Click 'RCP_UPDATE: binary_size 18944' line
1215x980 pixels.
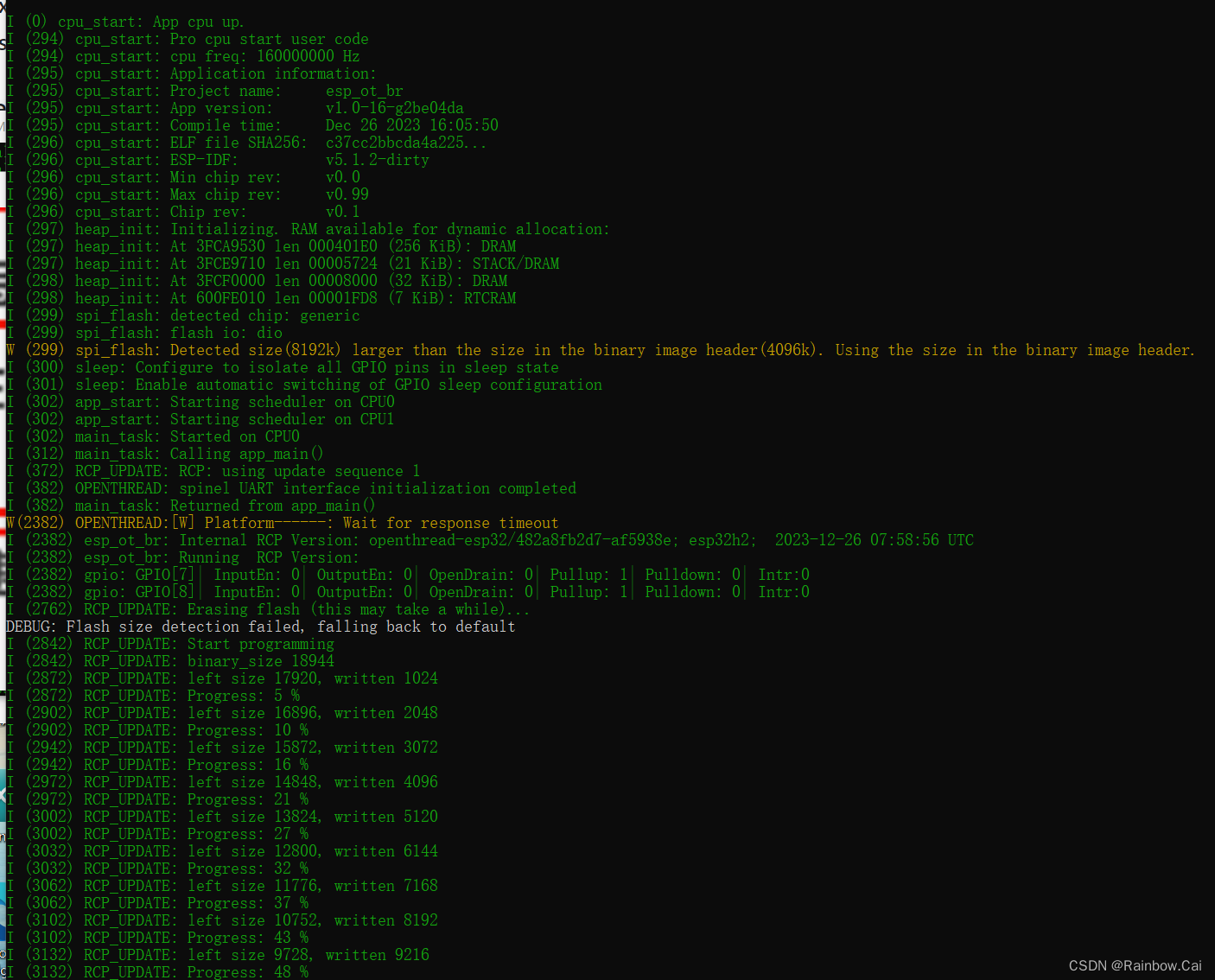tap(170, 661)
